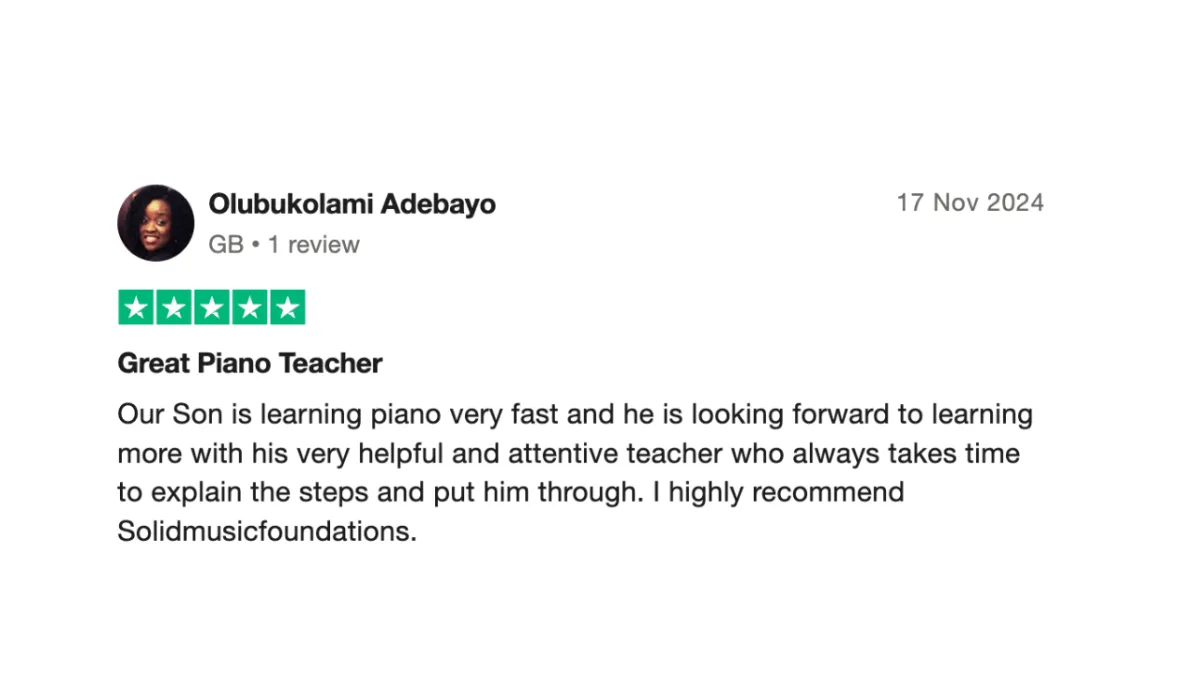This screenshot has width=1200, height=675.
Task: Click the word 'Teacher' in the title
Action: click(330, 363)
